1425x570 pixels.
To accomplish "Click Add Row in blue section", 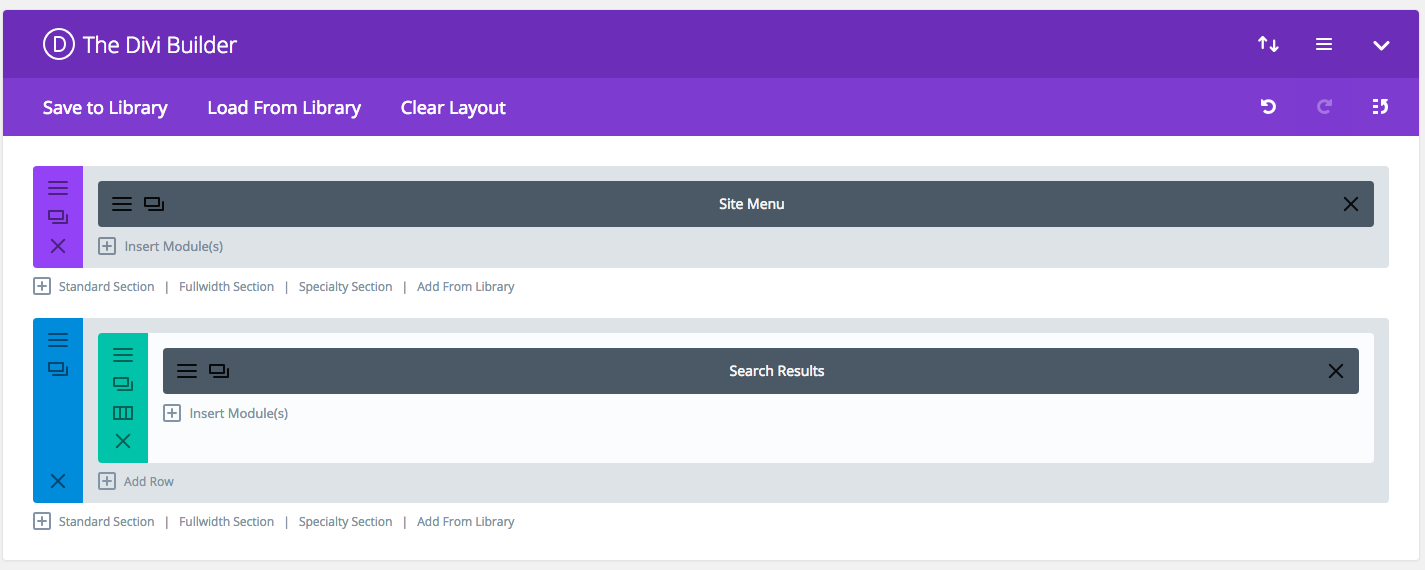I will tap(136, 482).
